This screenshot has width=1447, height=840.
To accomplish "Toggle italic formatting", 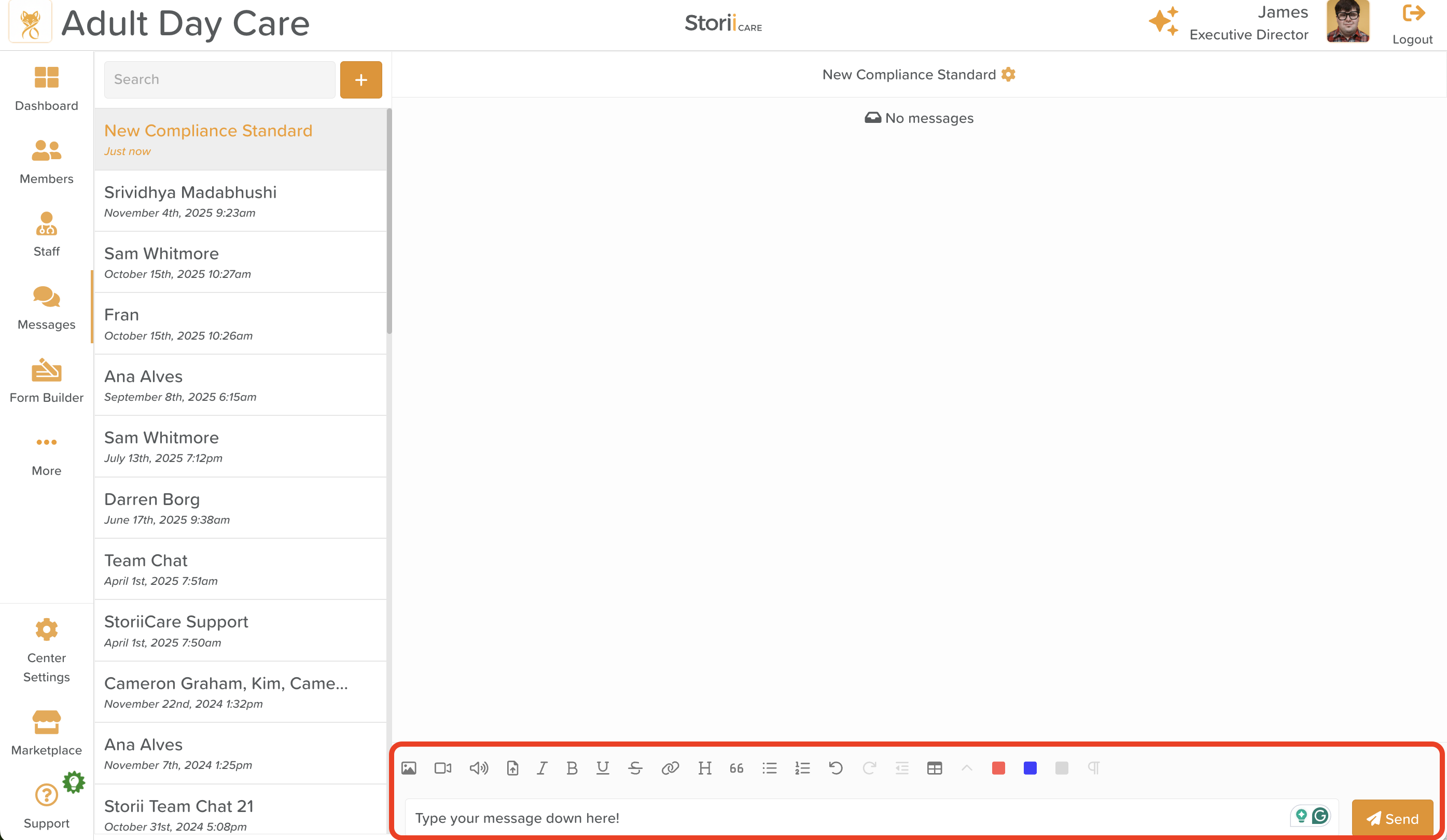I will pos(541,768).
